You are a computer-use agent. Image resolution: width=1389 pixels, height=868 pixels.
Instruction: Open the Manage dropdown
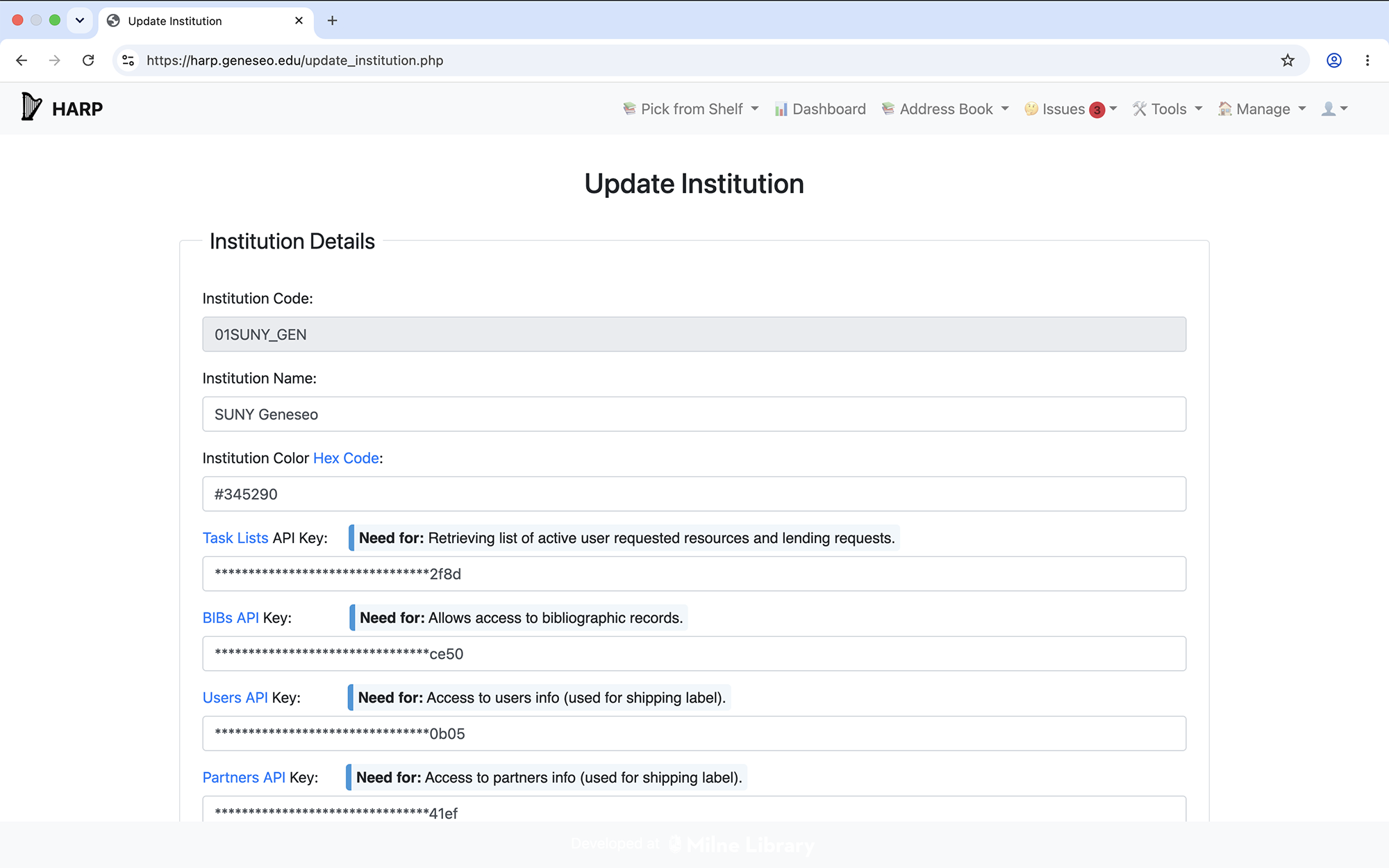[x=1262, y=109]
